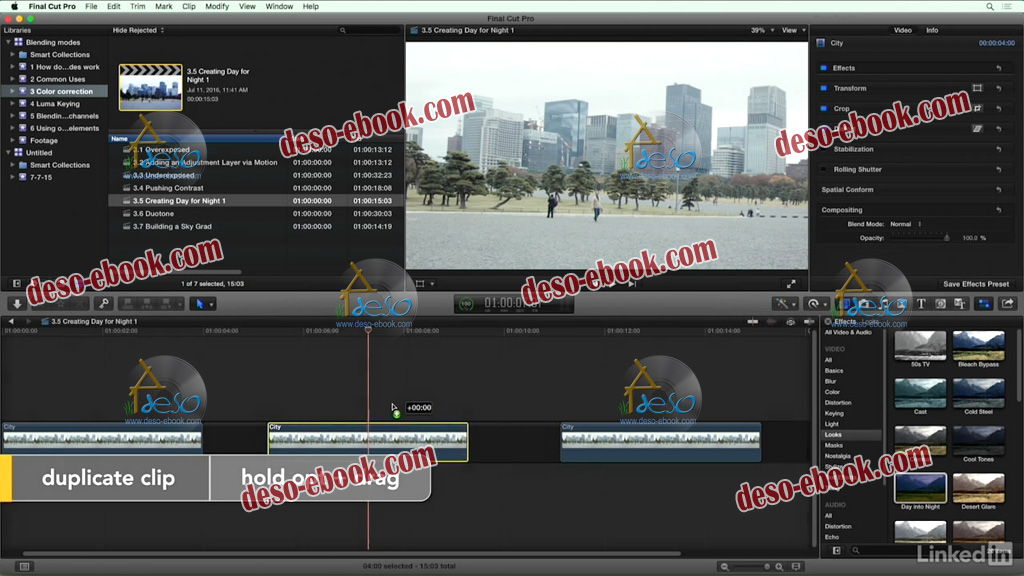Click the Titles browser T icon
The width and height of the screenshot is (1024, 576).
coord(921,303)
